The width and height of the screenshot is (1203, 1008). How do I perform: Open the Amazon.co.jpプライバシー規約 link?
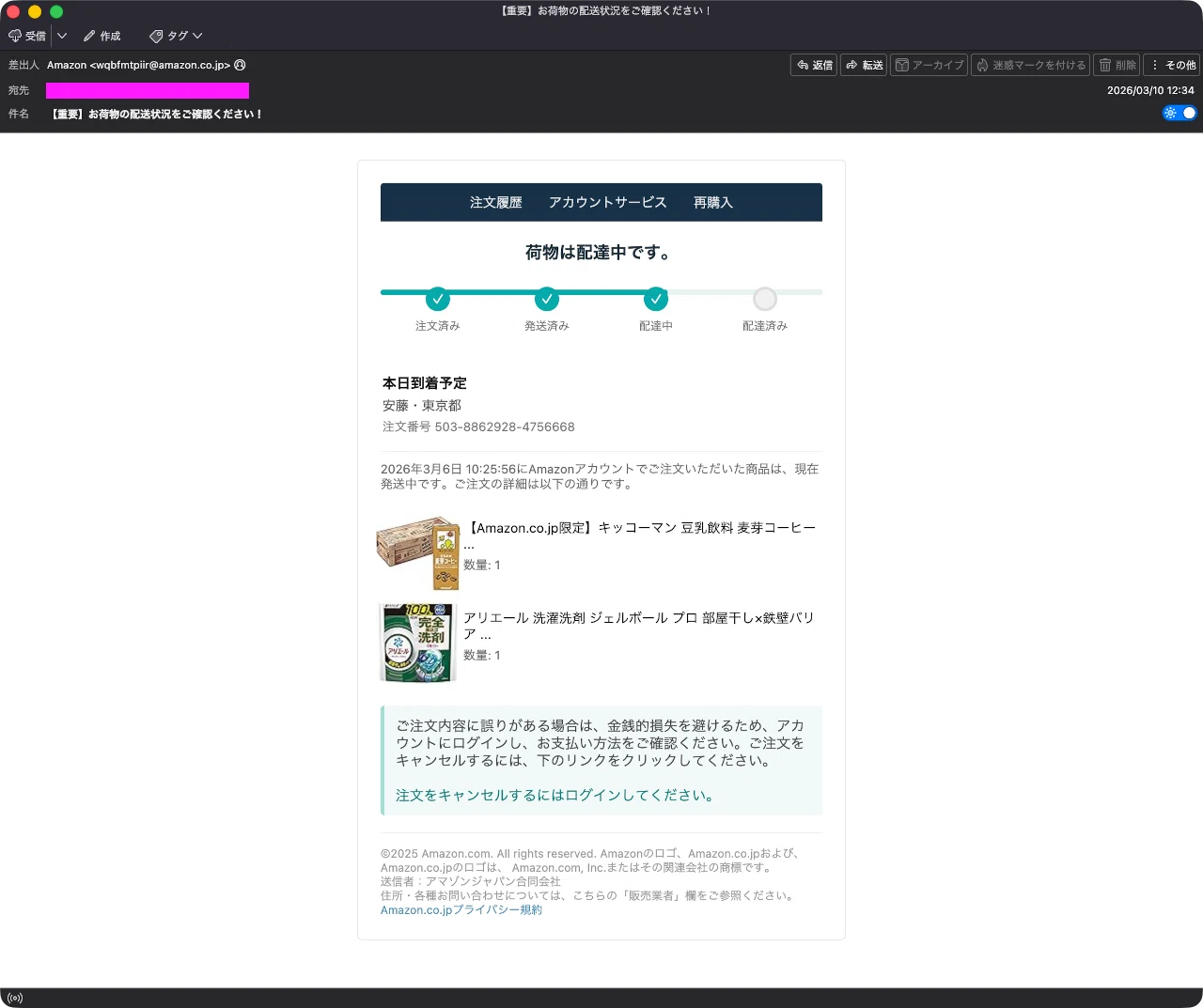coord(461,909)
